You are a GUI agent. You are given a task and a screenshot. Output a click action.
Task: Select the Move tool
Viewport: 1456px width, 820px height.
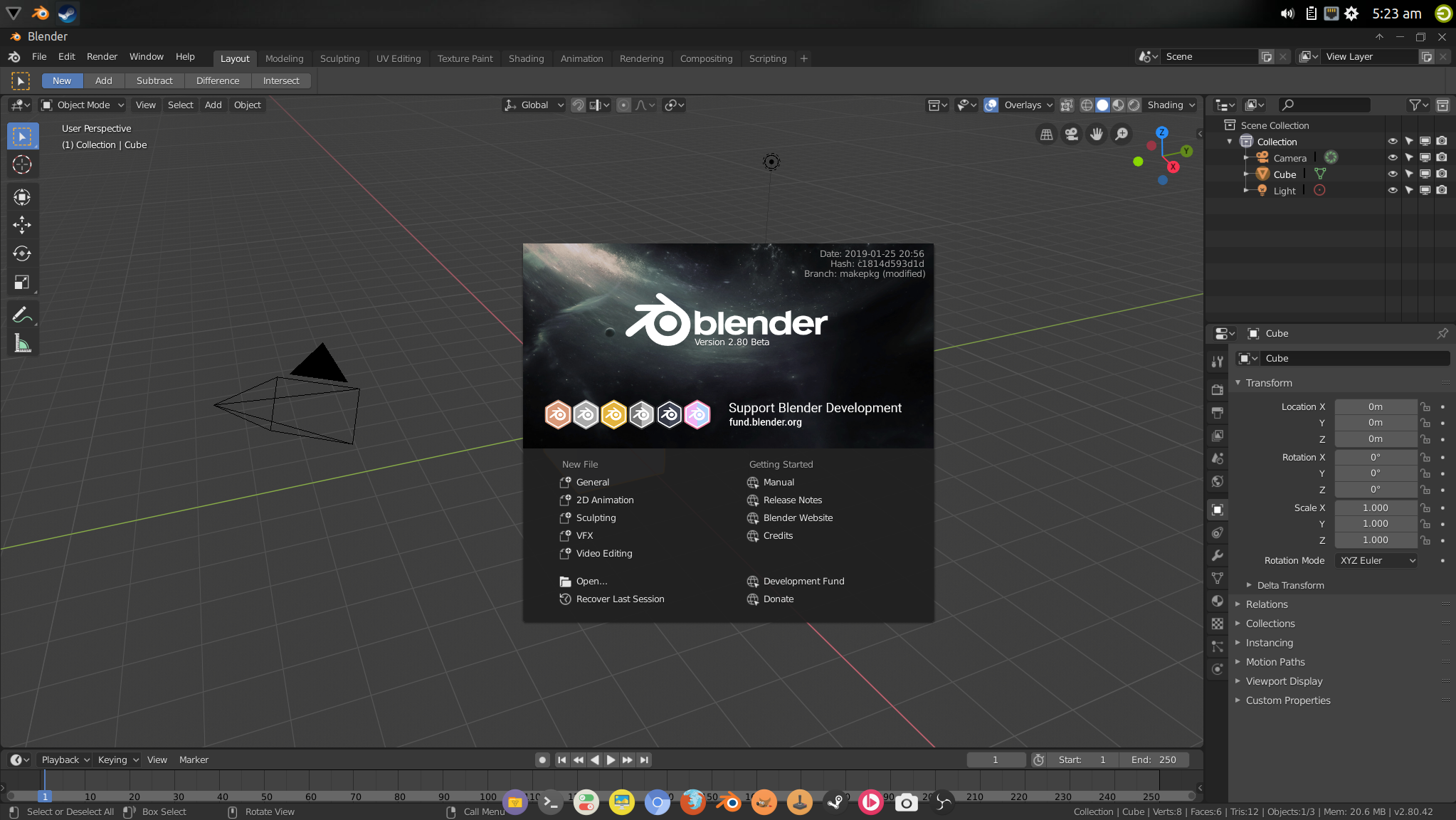pos(22,225)
